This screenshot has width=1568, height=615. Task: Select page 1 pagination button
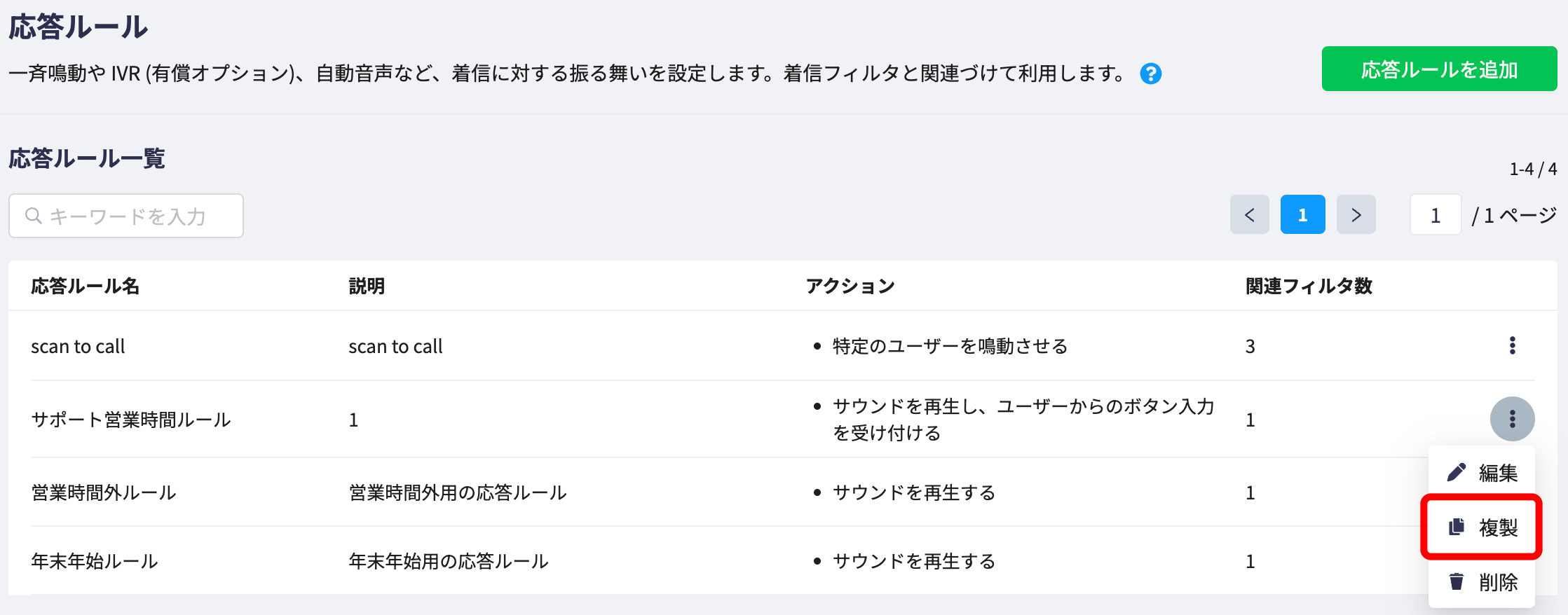1303,214
